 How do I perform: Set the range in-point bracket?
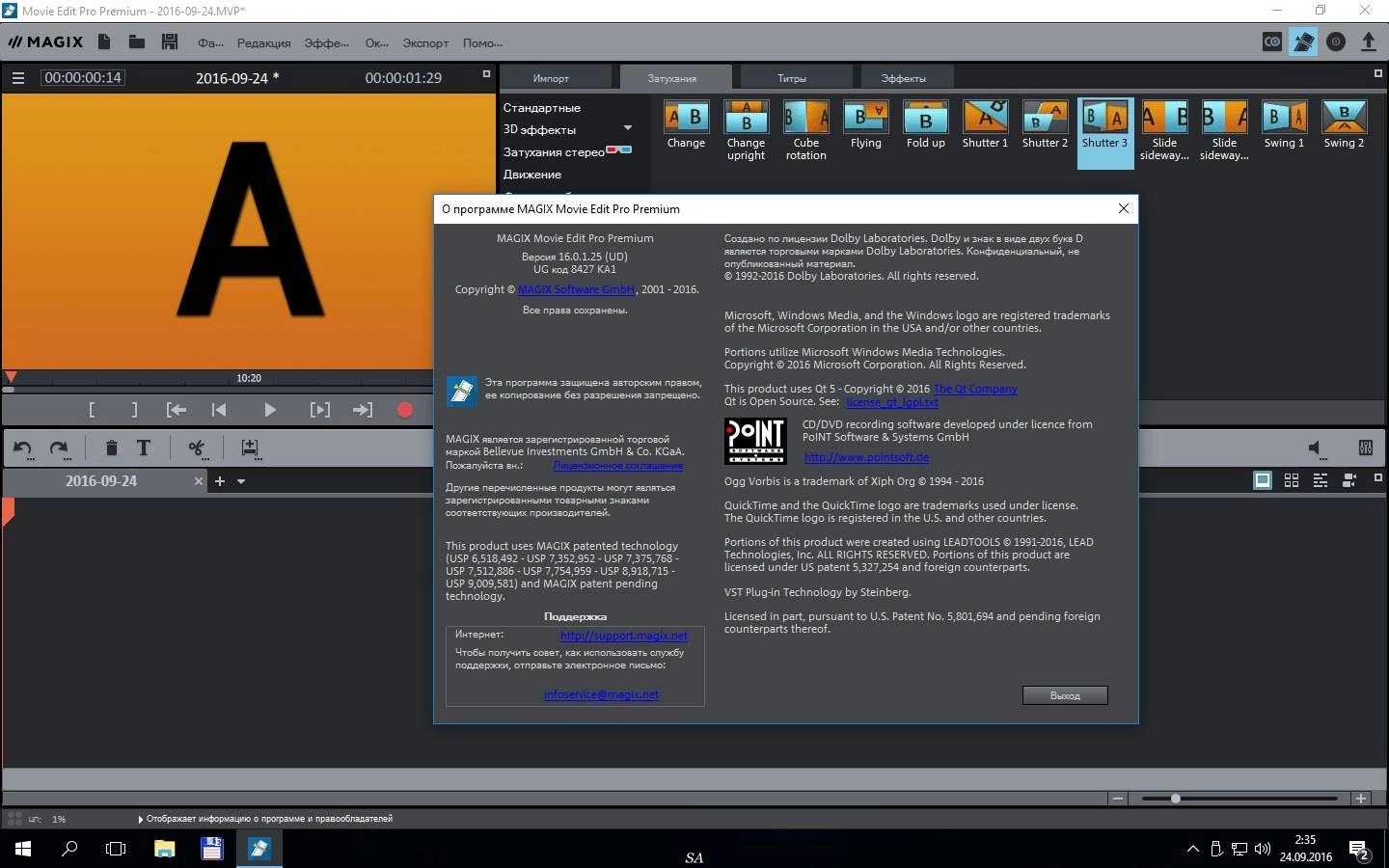tap(92, 410)
